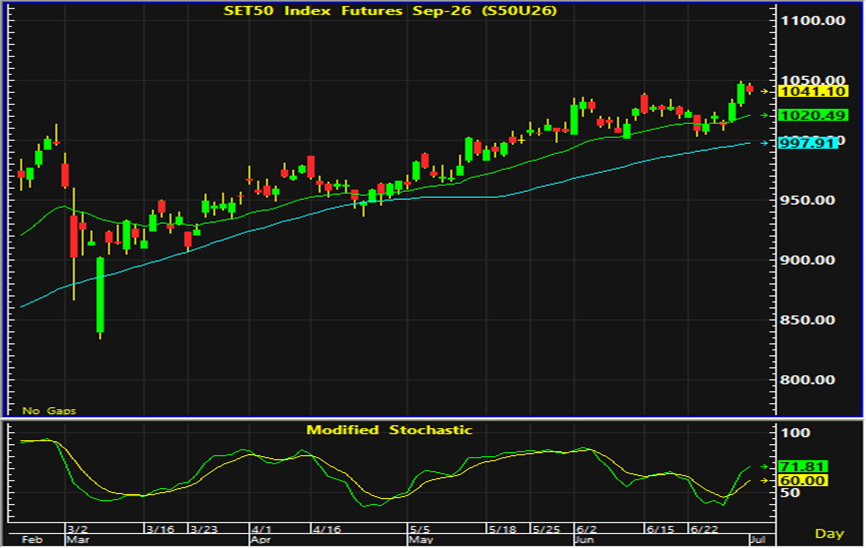The height and width of the screenshot is (548, 866).
Task: Click the Feb month label
Action: point(31,540)
